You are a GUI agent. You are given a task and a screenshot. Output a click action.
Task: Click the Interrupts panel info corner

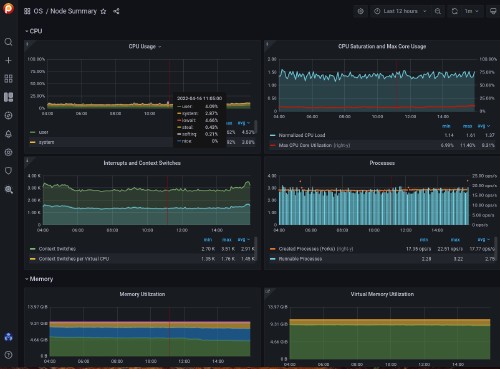tap(27, 160)
